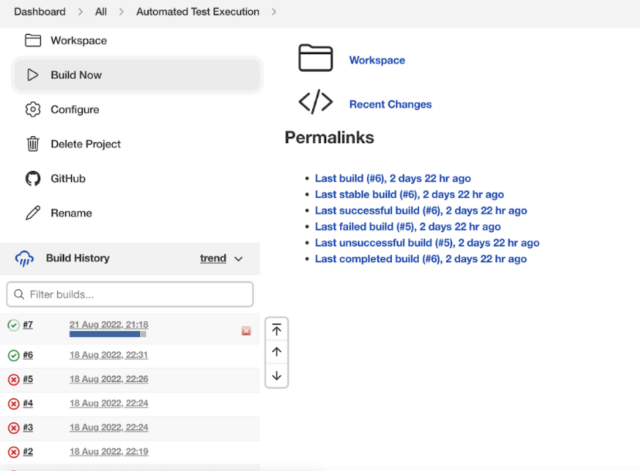Click the Delete Project trash icon
The height and width of the screenshot is (471, 640).
33,144
